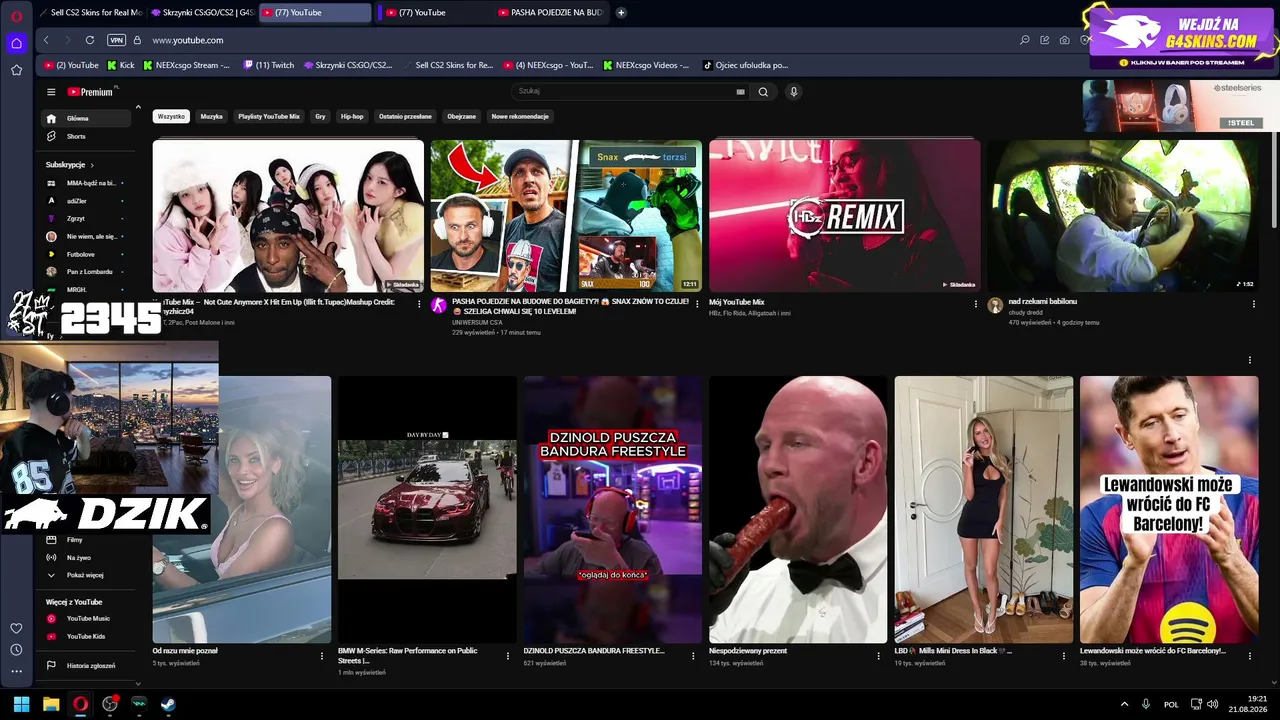Viewport: 1280px width, 720px height.
Task: Switch to the 'Skrzynki CS:GO/CS2' tab
Action: coord(202,13)
